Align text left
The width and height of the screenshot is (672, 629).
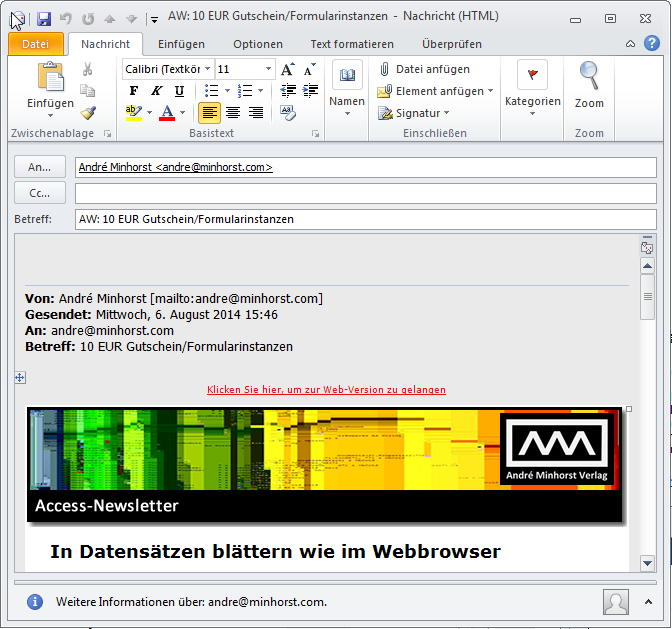210,113
